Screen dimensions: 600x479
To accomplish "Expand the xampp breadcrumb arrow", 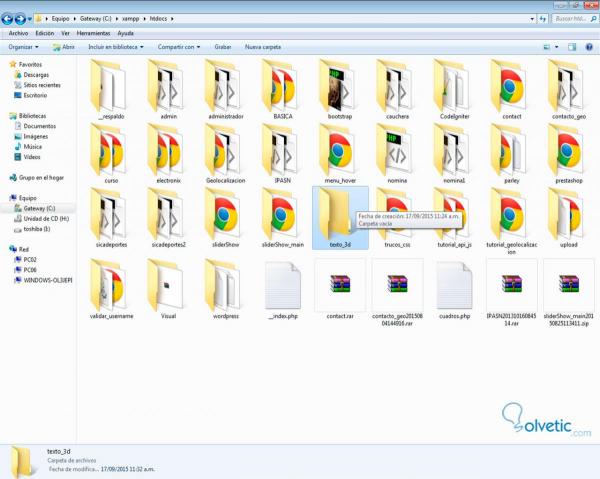I will pos(144,18).
